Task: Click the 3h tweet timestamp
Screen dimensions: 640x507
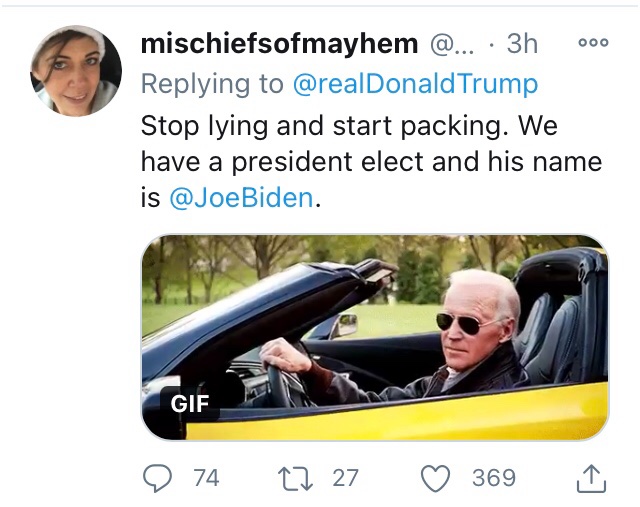Action: [522, 44]
